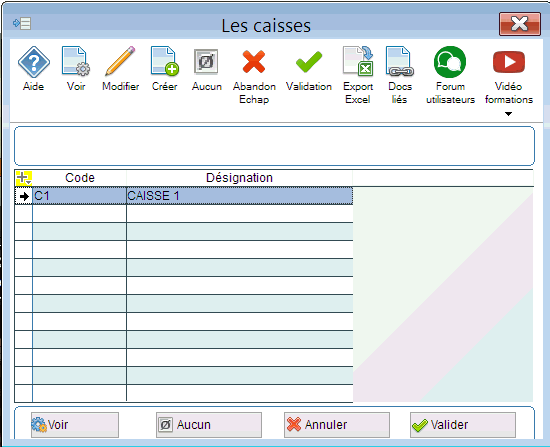Select the Modifier pencil icon
This screenshot has width=550, height=447.
click(x=120, y=61)
